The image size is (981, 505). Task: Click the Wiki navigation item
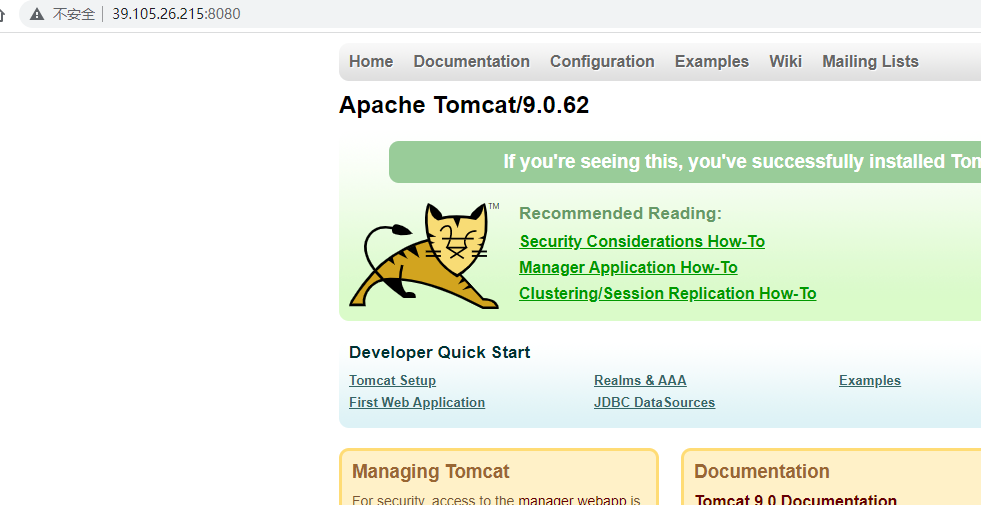(x=785, y=61)
